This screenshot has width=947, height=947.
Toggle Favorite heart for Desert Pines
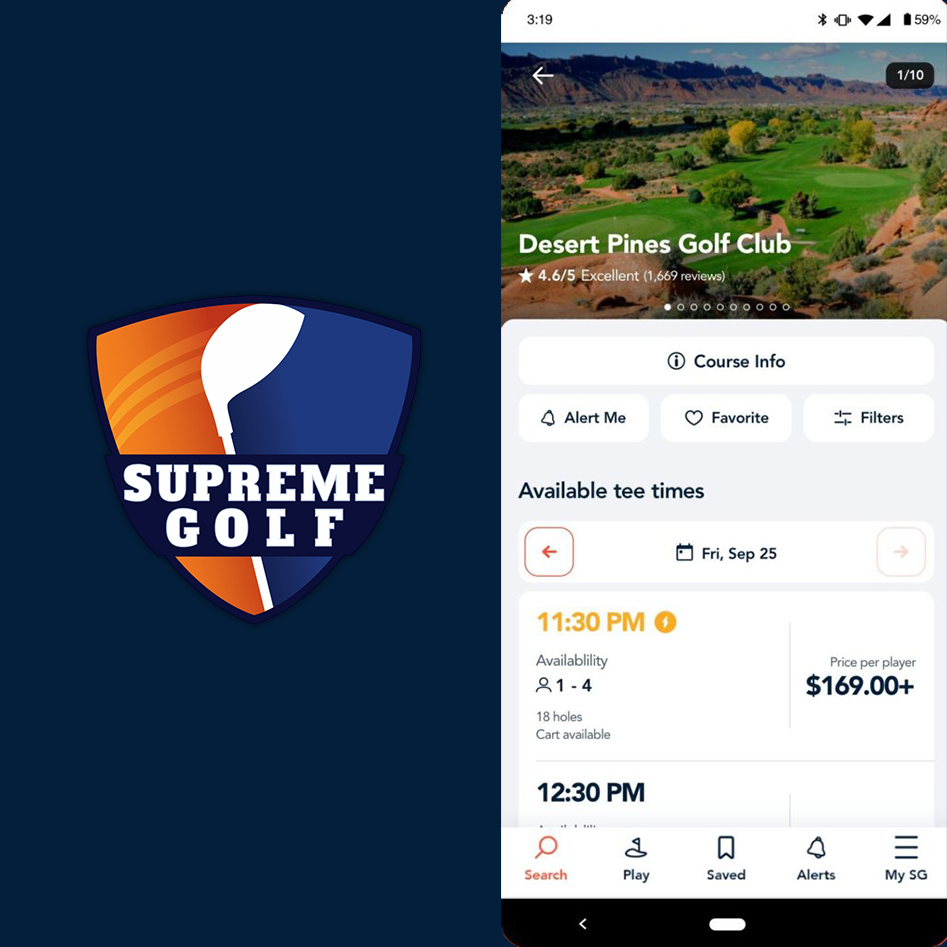click(726, 418)
